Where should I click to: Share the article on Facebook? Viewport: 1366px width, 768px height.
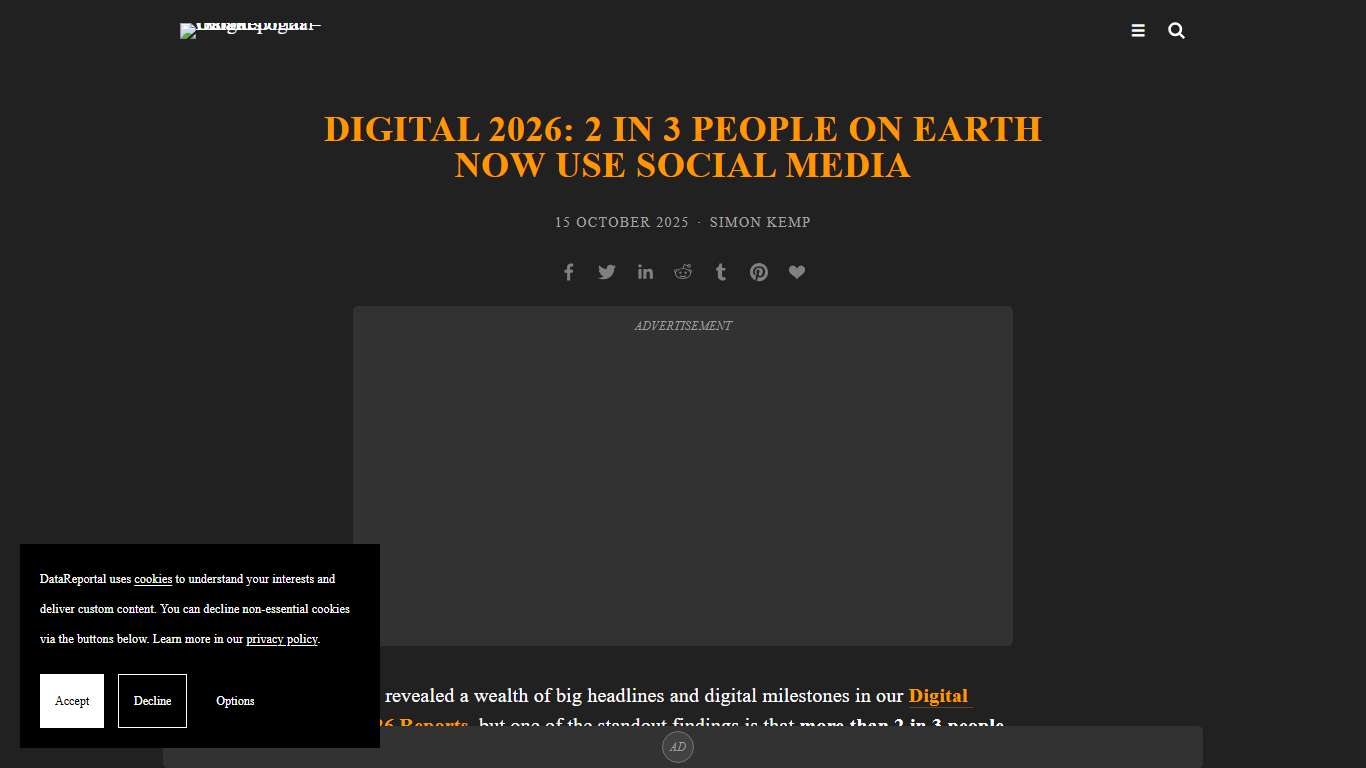coord(568,271)
